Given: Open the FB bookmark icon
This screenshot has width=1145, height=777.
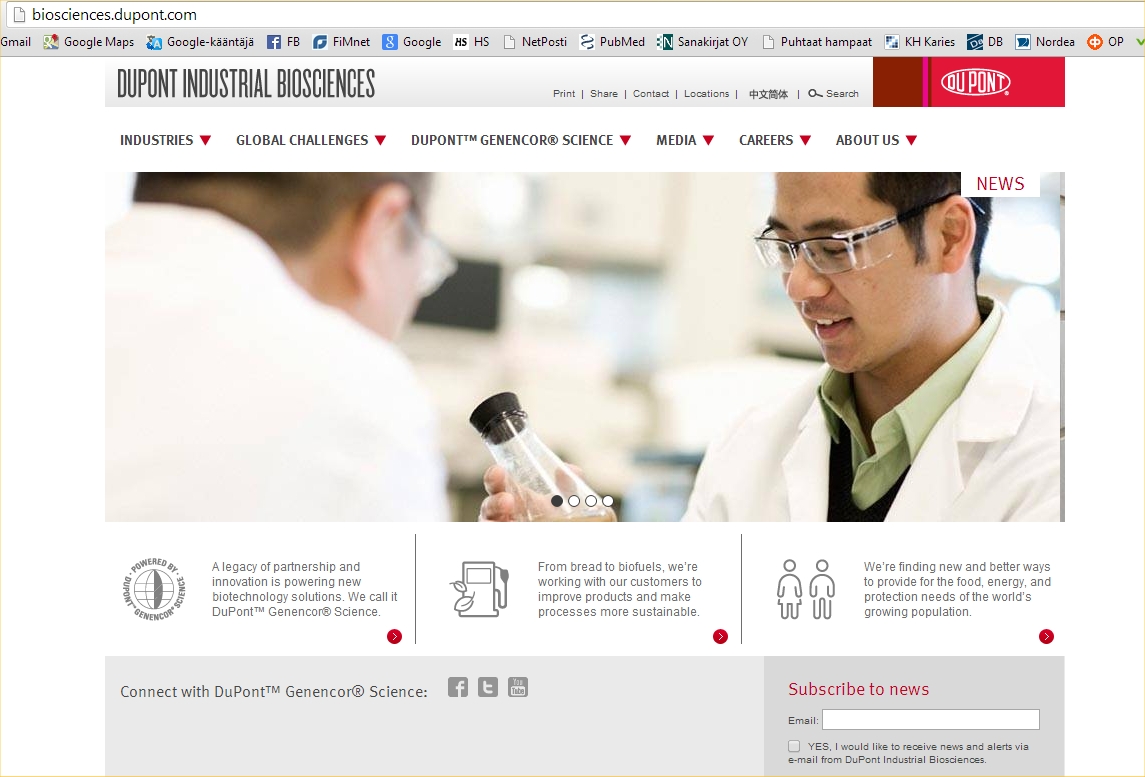Looking at the screenshot, I should (x=274, y=42).
